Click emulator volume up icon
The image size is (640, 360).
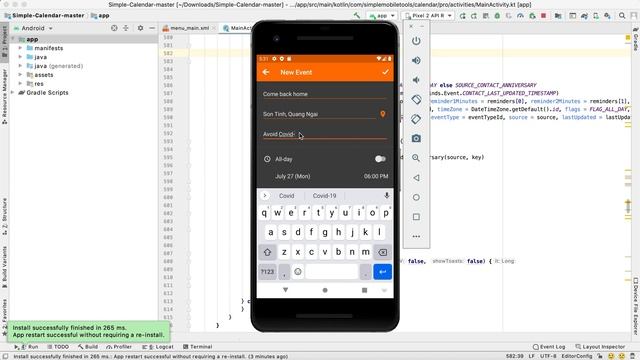tap(416, 60)
